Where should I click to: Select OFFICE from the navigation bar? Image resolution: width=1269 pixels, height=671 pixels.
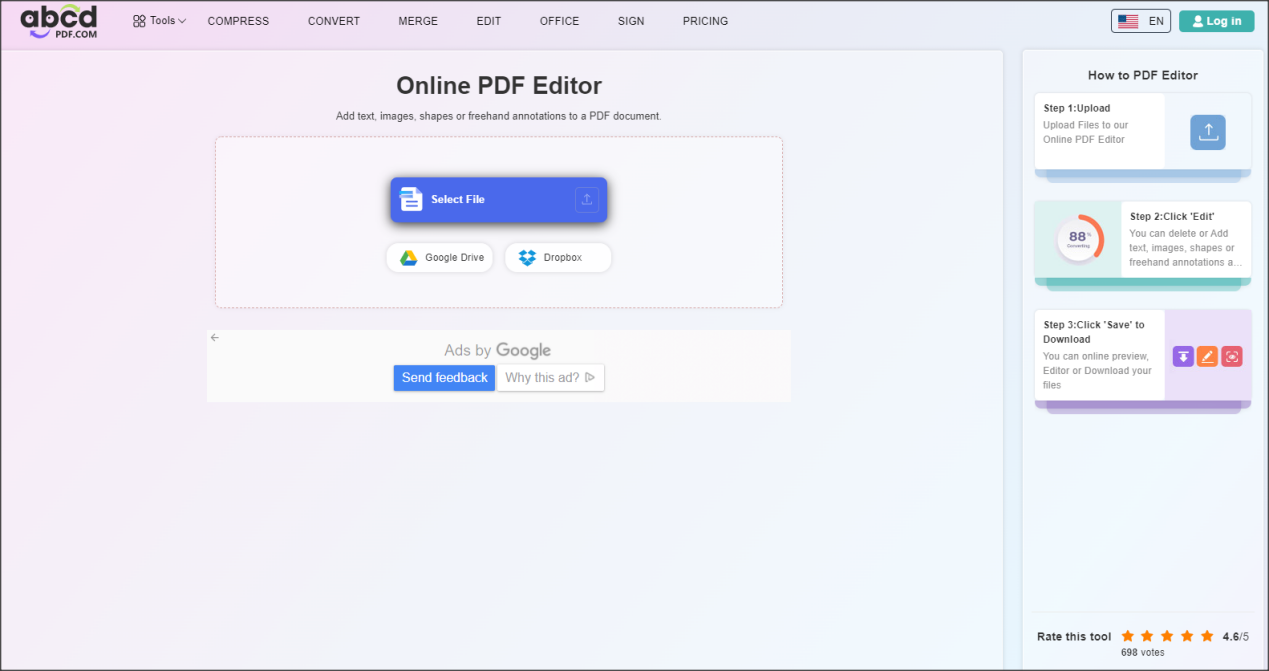coord(559,20)
